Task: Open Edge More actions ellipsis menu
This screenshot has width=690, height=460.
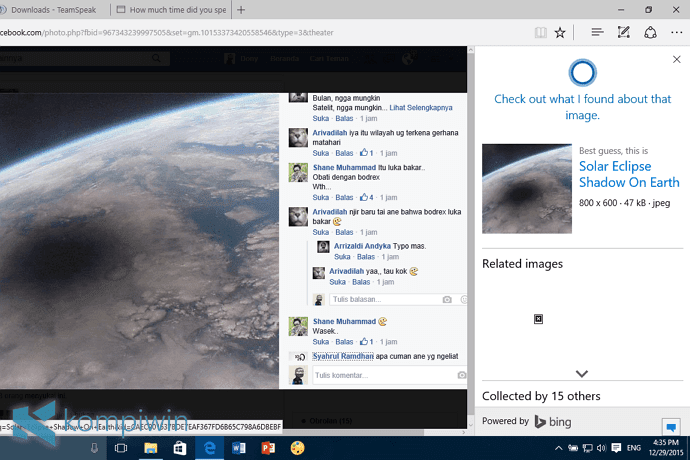Action: point(677,32)
